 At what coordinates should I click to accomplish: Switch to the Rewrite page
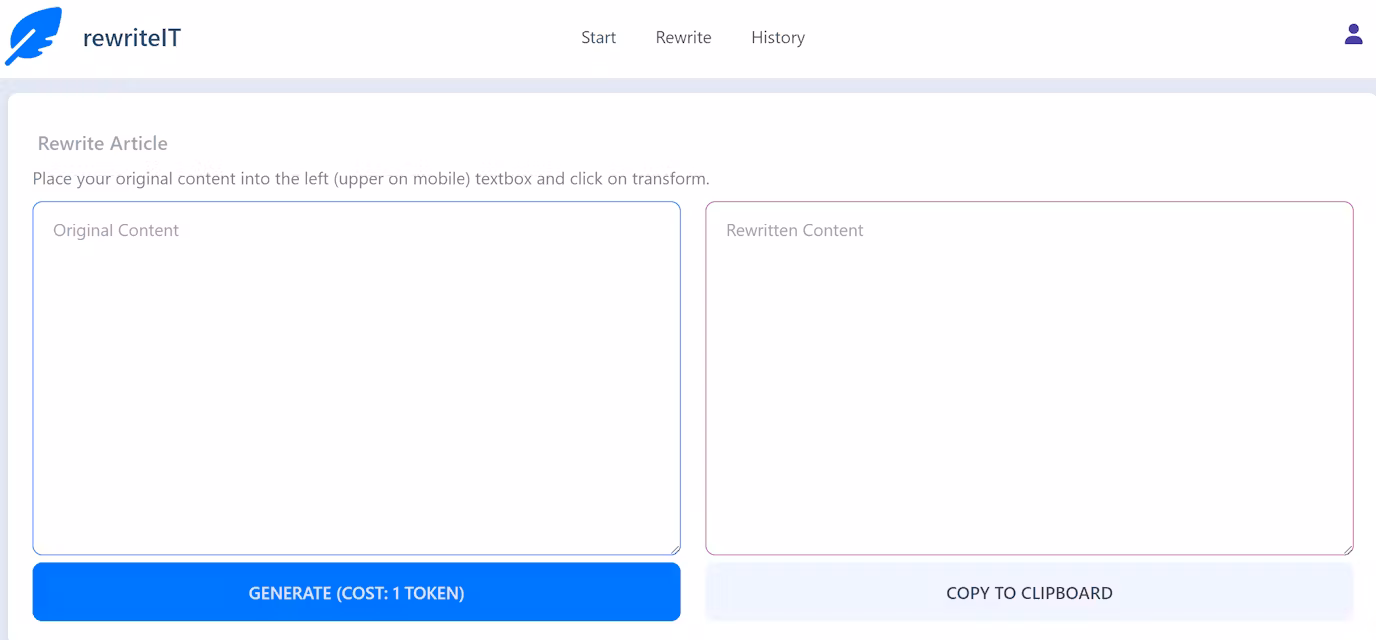(x=683, y=37)
